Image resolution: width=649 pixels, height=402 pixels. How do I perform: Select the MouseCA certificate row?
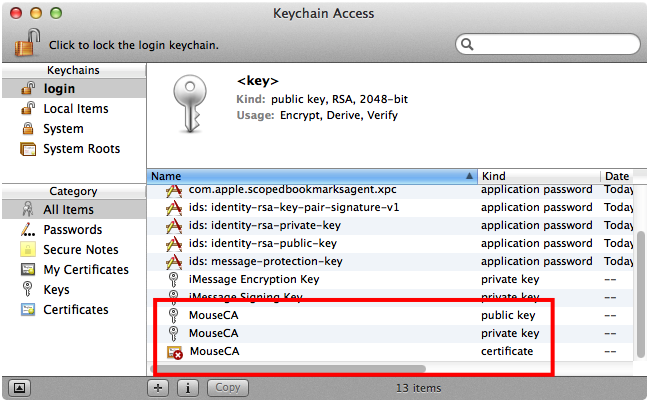point(390,351)
